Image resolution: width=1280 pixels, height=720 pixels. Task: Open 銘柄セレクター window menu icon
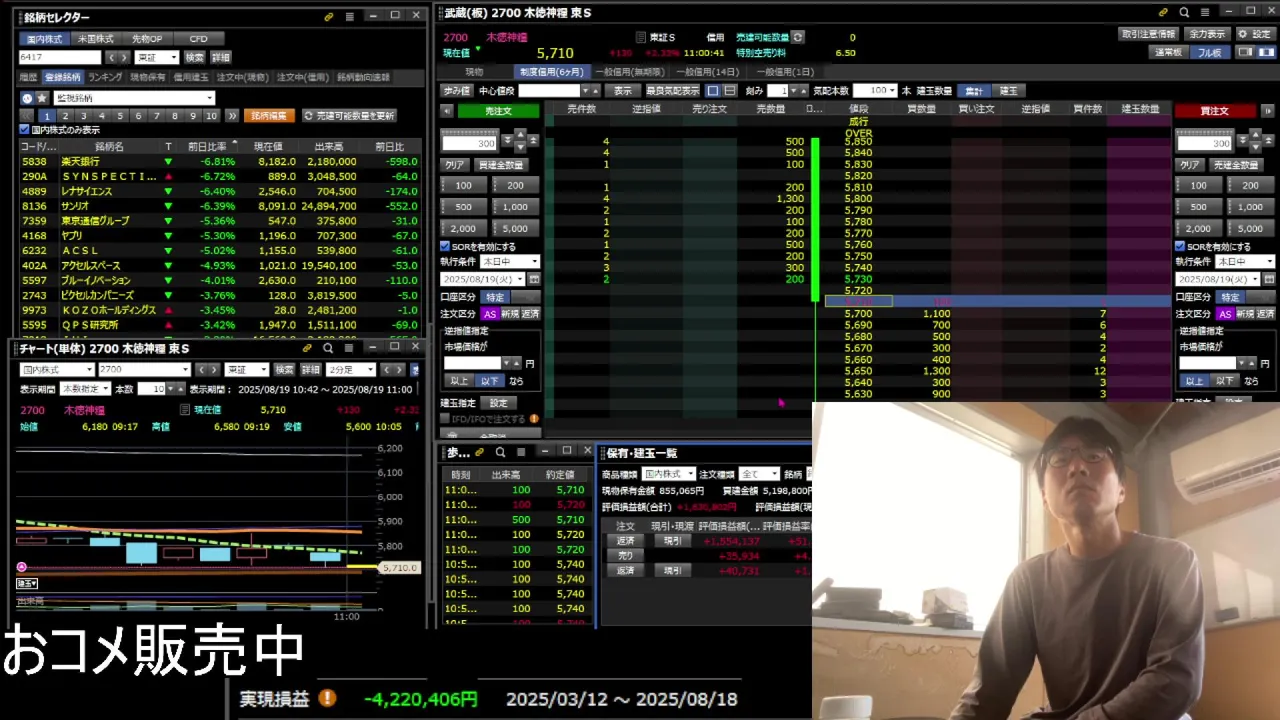point(349,17)
